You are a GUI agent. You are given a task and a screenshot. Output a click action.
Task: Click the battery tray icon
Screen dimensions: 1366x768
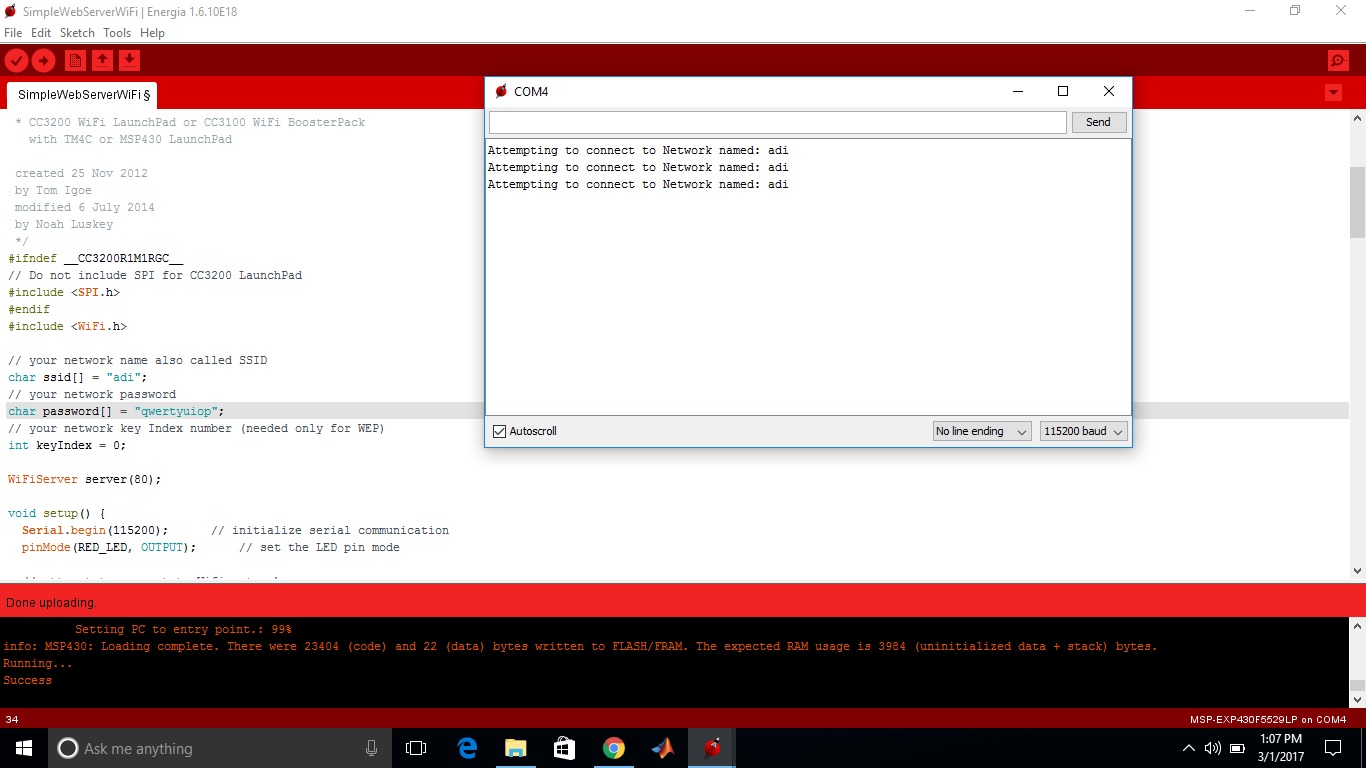pyautogui.click(x=1237, y=748)
